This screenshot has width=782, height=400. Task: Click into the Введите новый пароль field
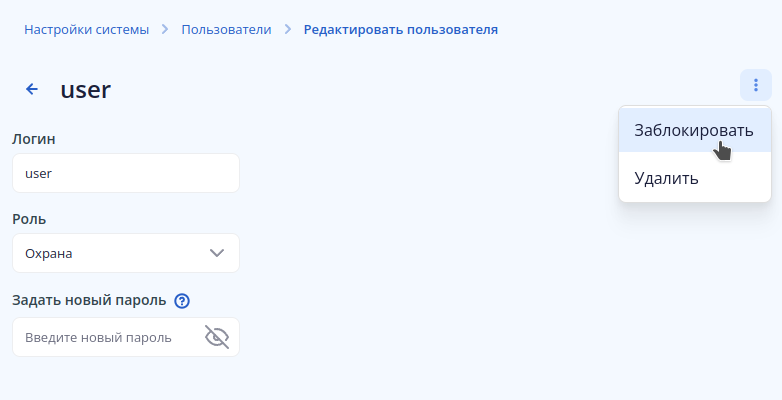[x=105, y=338]
